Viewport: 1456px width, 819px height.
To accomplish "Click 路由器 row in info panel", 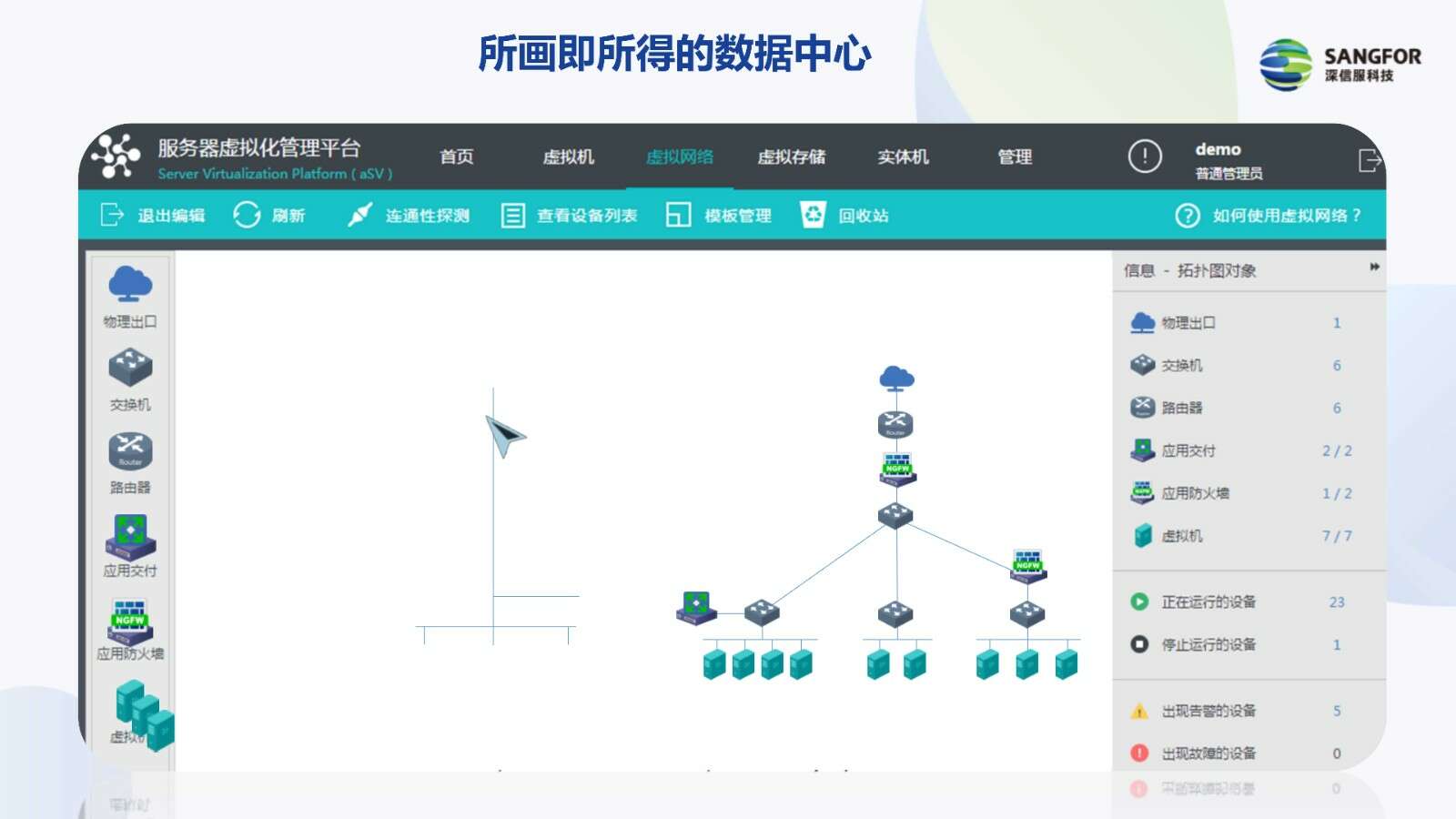I will click(1249, 408).
